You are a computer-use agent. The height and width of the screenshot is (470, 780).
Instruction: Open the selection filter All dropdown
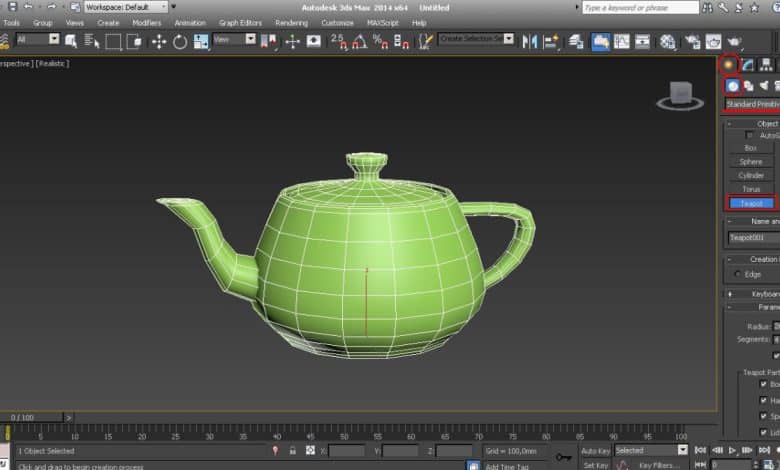[38, 39]
